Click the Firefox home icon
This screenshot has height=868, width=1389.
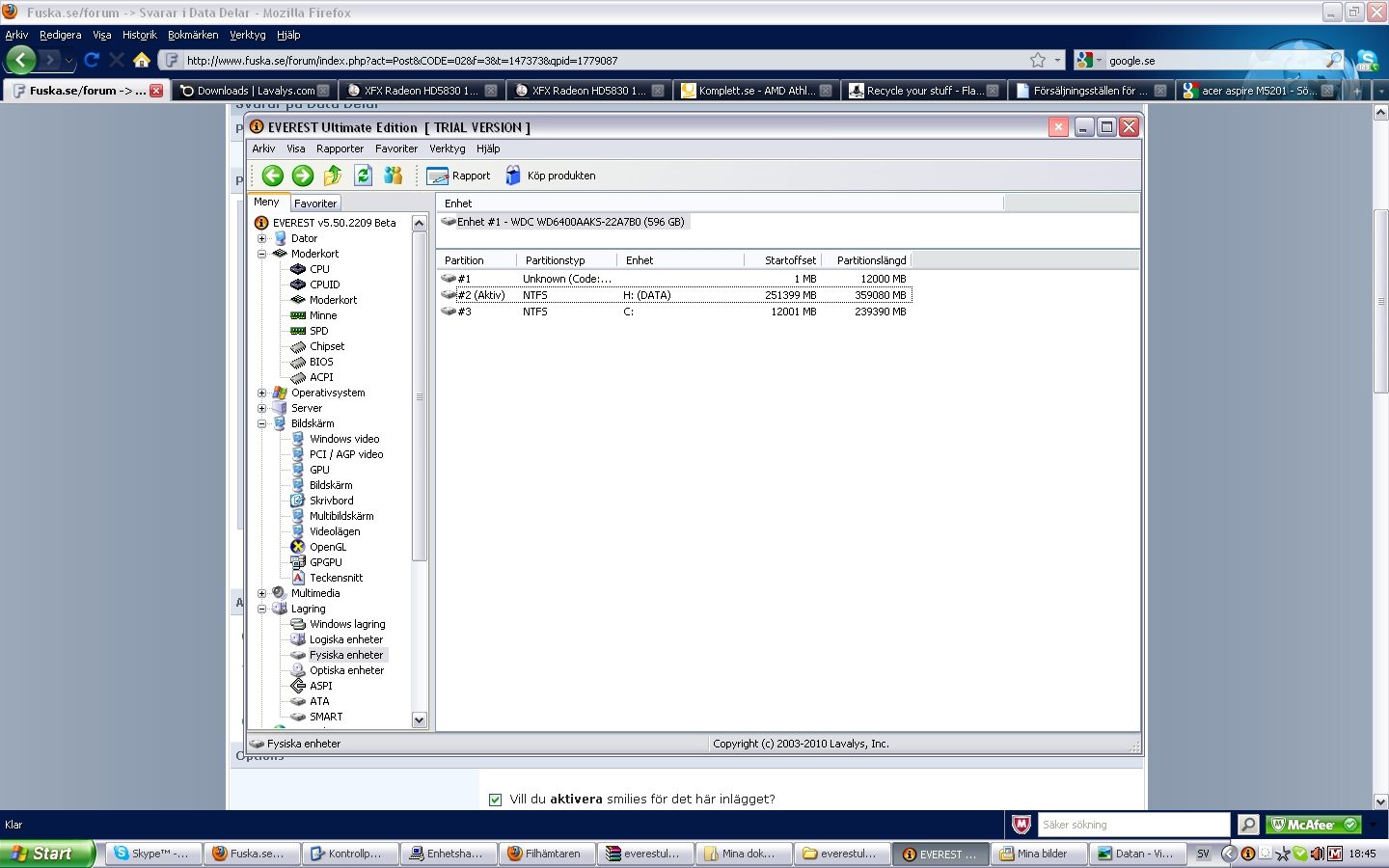(142, 60)
